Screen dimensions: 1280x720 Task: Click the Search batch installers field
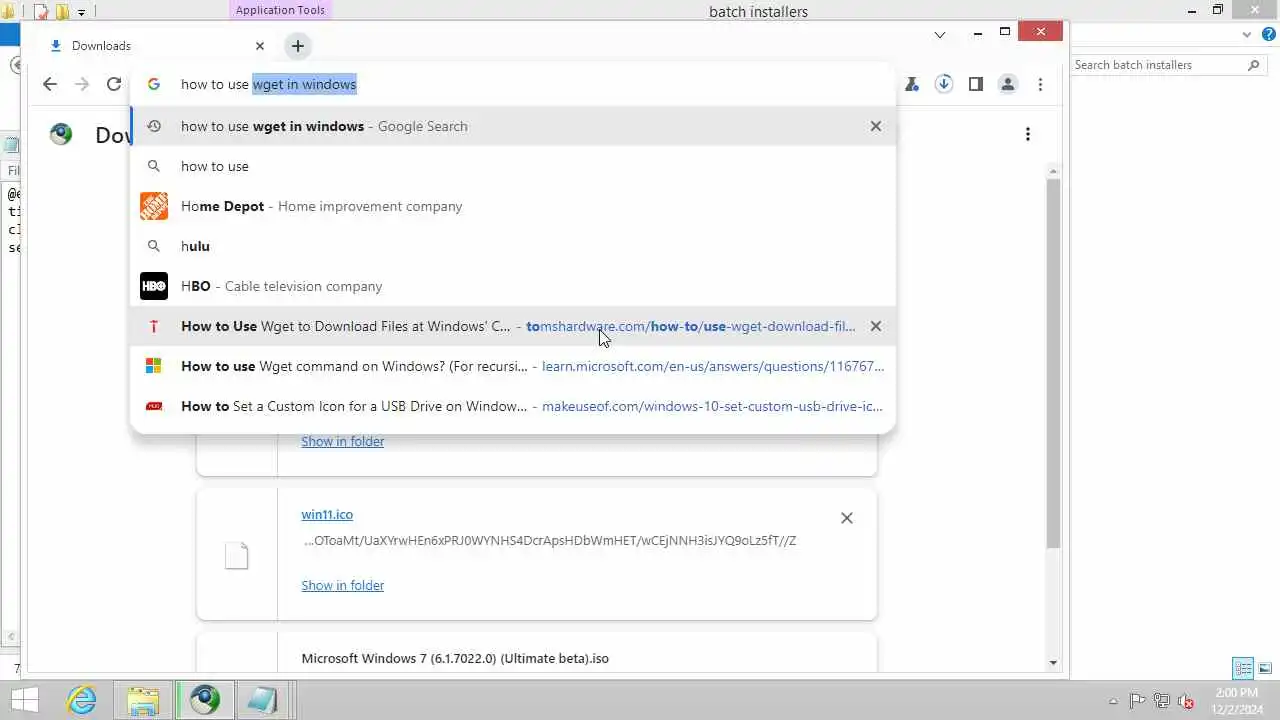click(1158, 65)
